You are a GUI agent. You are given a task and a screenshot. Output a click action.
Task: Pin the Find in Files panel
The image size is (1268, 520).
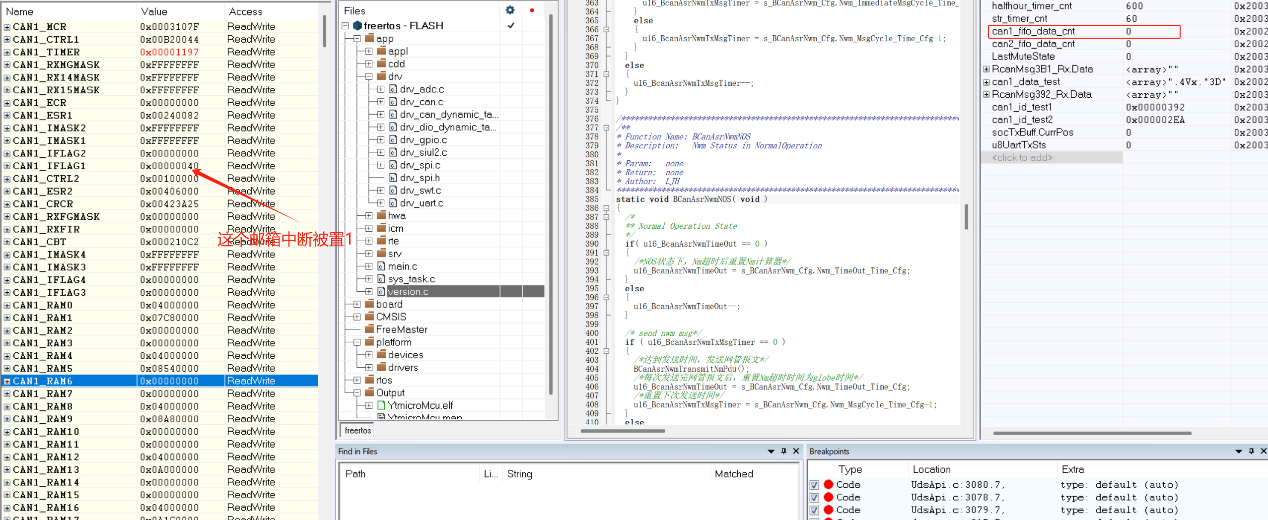pyautogui.click(x=783, y=451)
